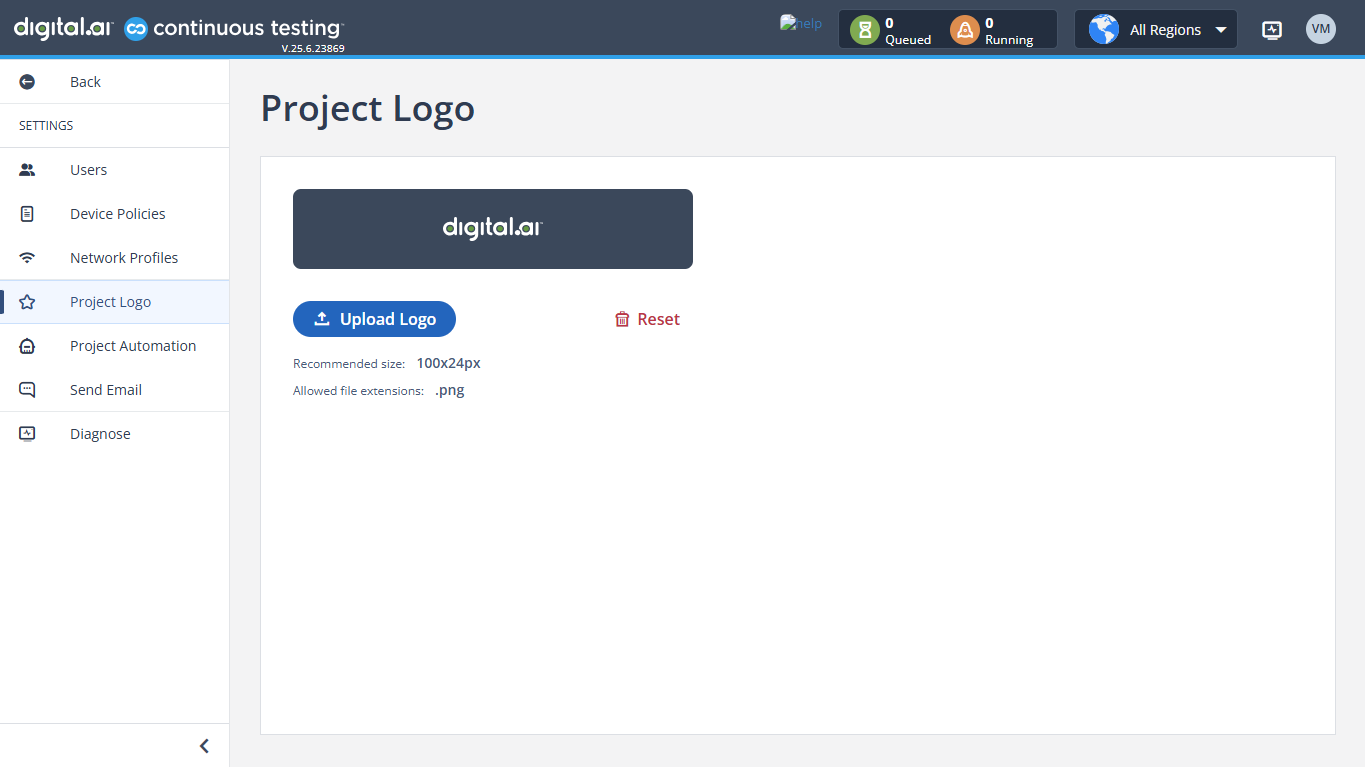Click the Device Policies document icon

click(x=27, y=214)
